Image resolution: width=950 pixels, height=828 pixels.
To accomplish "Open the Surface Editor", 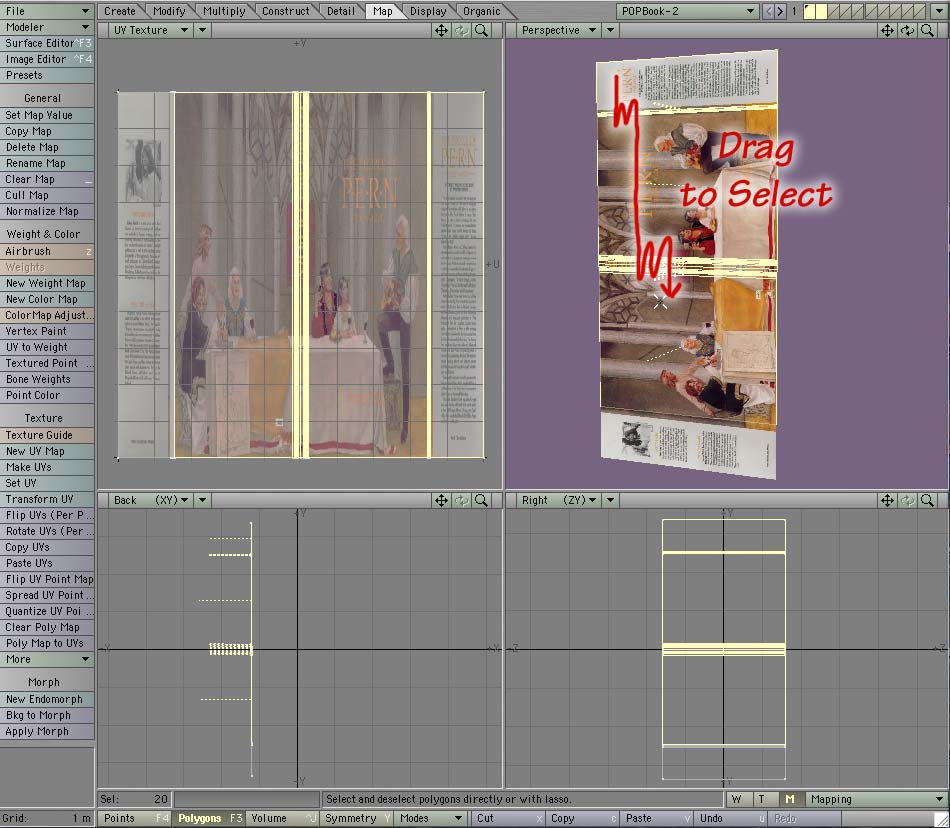I will click(47, 43).
